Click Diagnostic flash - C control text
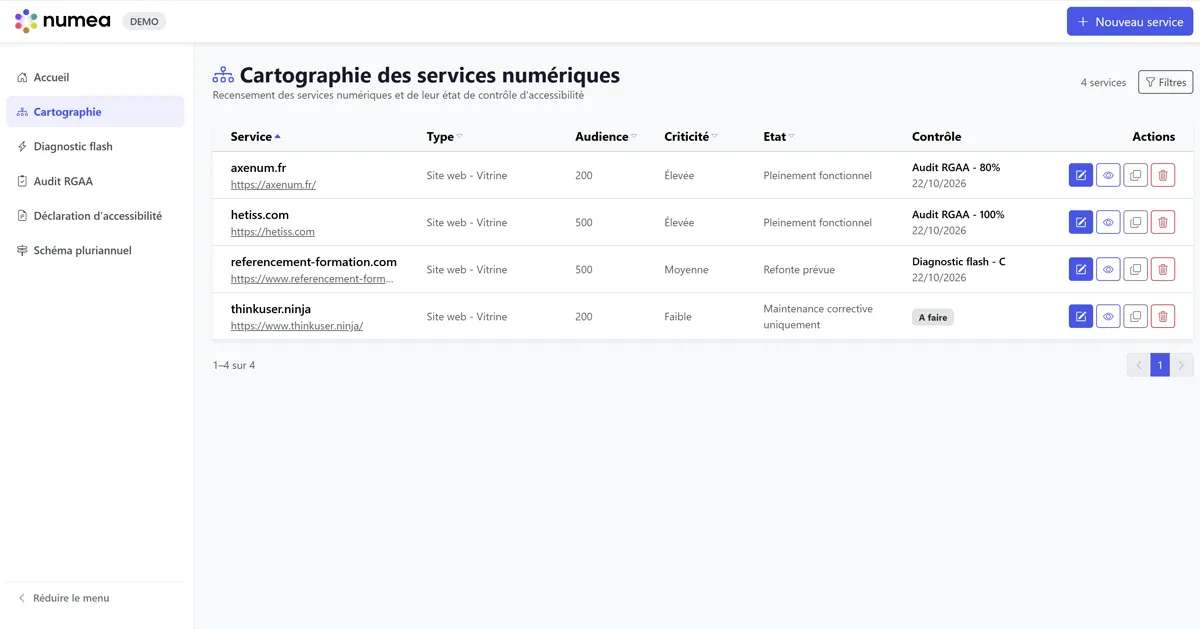Image resolution: width=1200 pixels, height=629 pixels. click(x=959, y=261)
